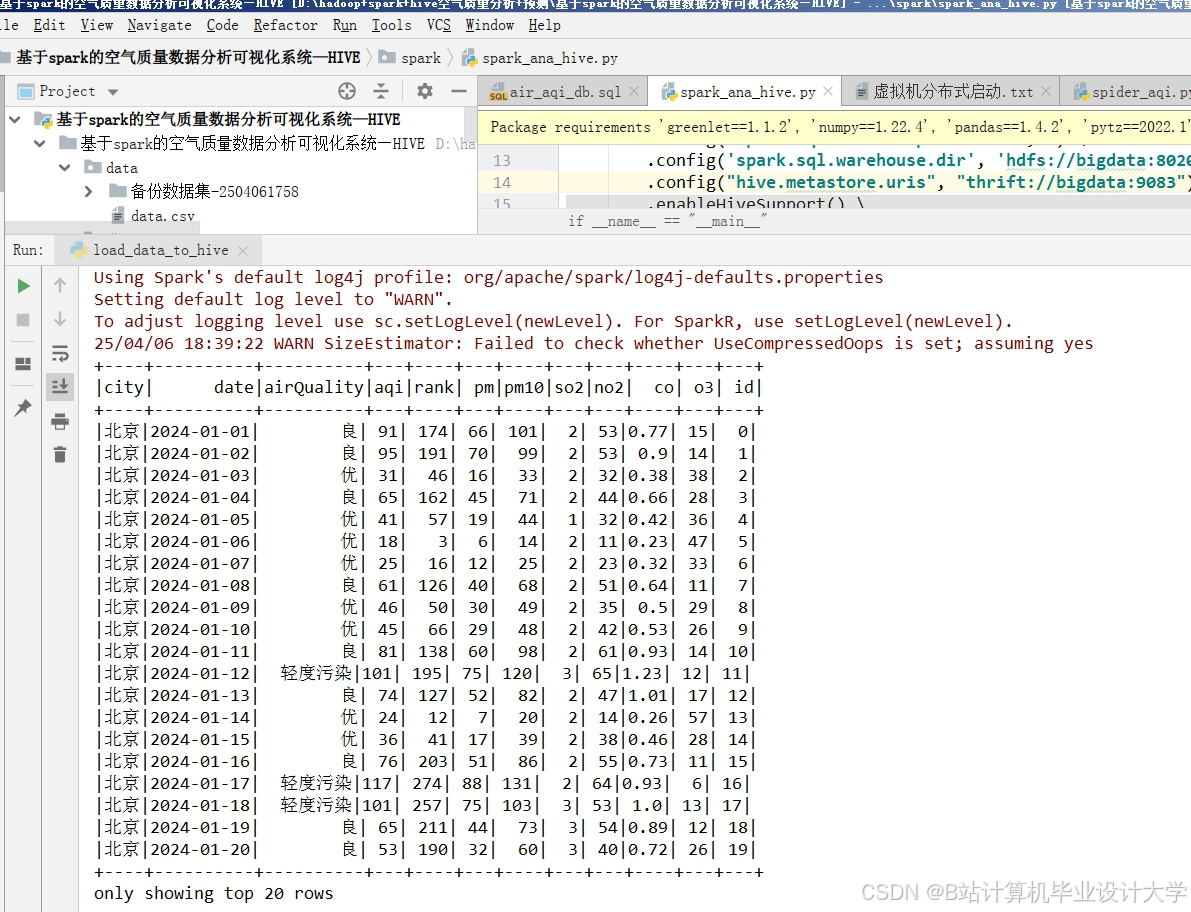Click the 2024-01-17 table row

(422, 784)
